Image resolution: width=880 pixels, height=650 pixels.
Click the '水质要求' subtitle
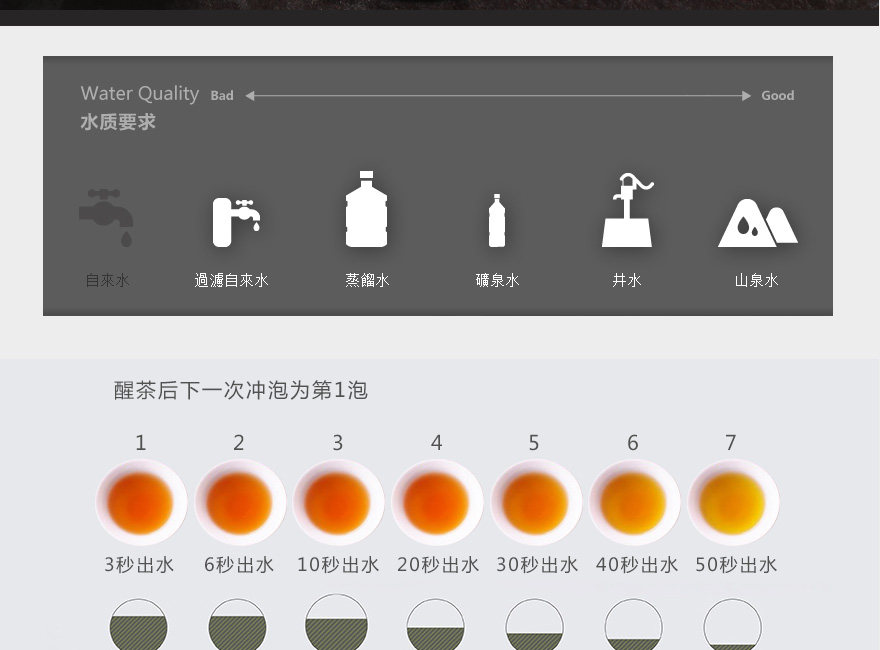click(x=118, y=122)
